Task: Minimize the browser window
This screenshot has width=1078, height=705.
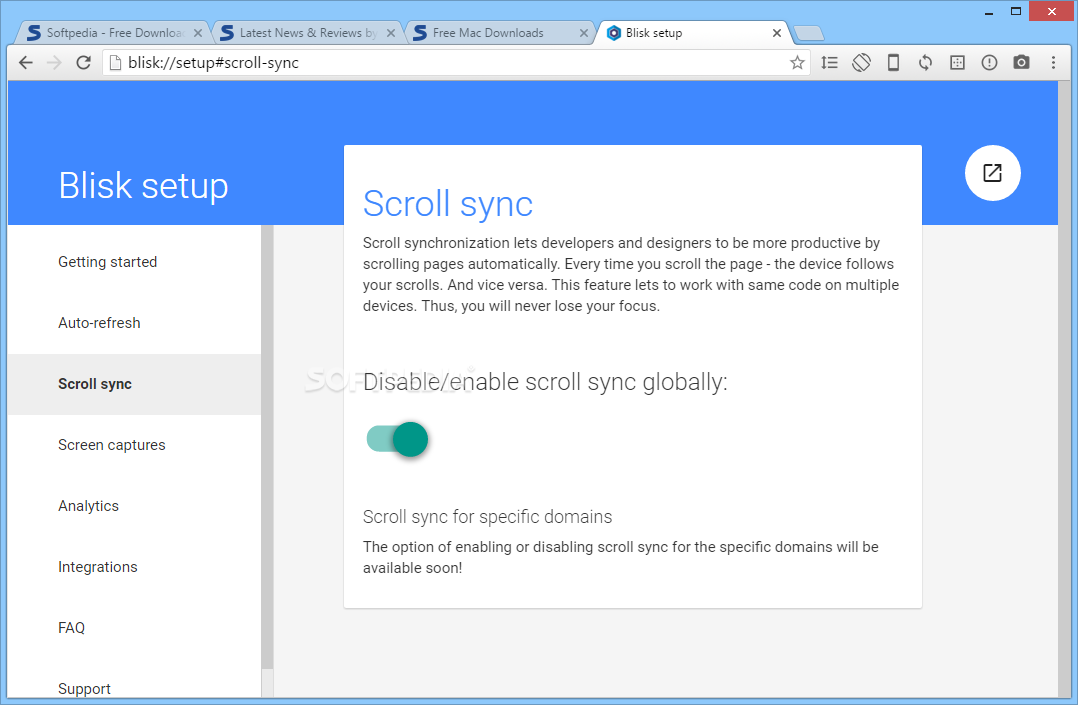Action: 989,11
